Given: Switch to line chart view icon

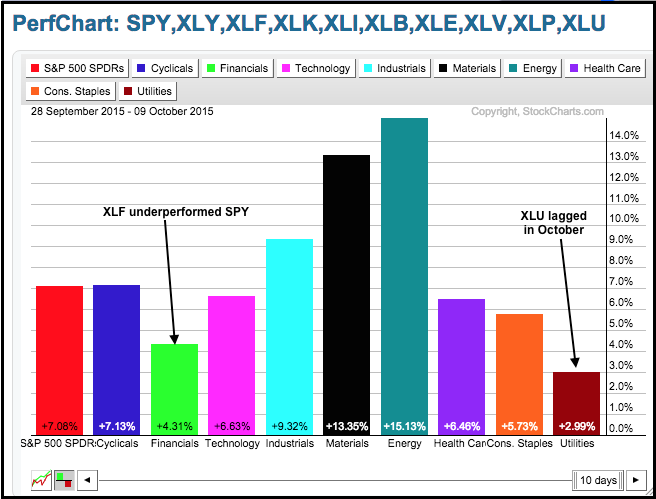Looking at the screenshot, I should pos(42,481).
